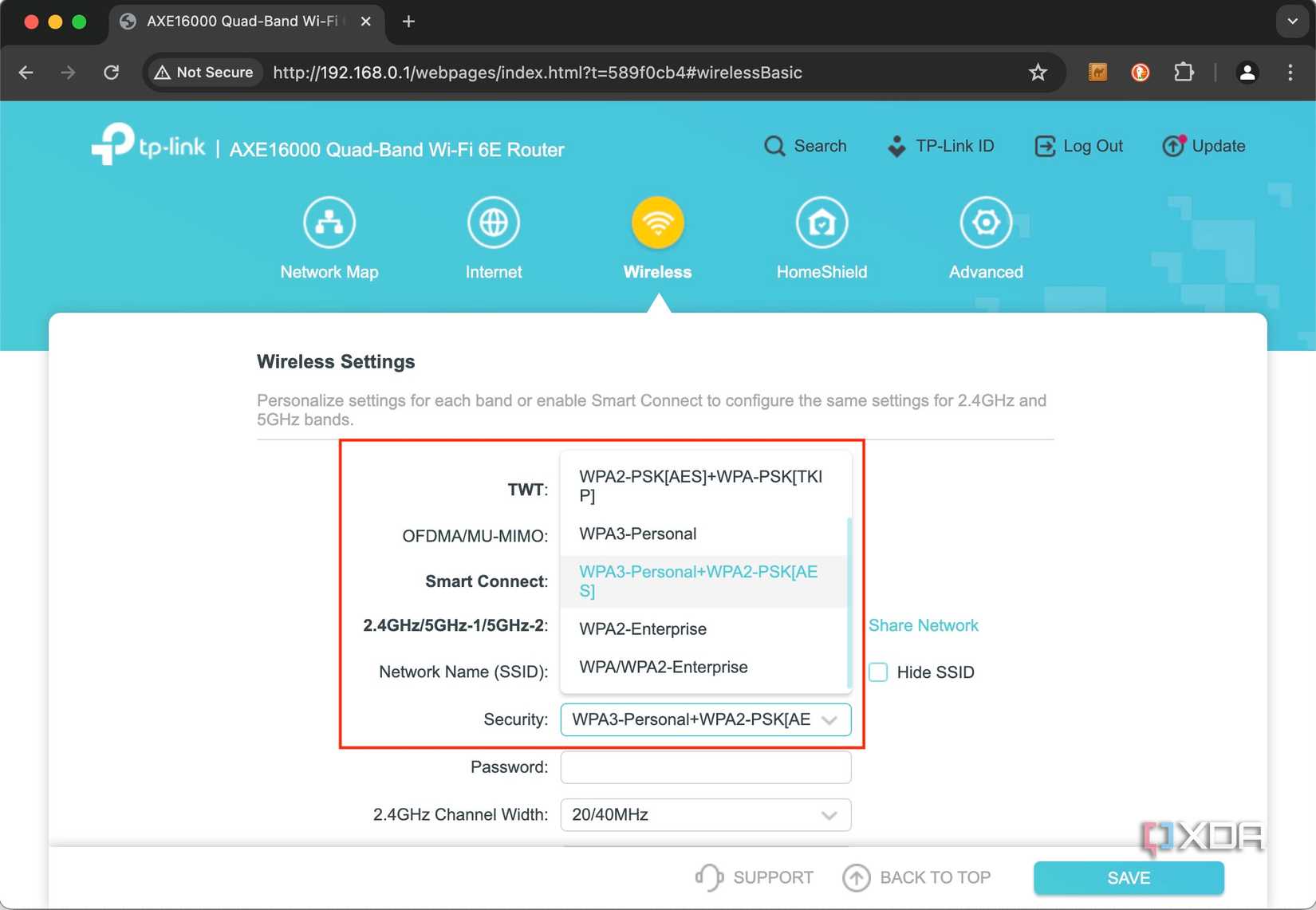Click the browser extensions puzzle icon
Screen dimensions: 1316x910
pos(1184,72)
